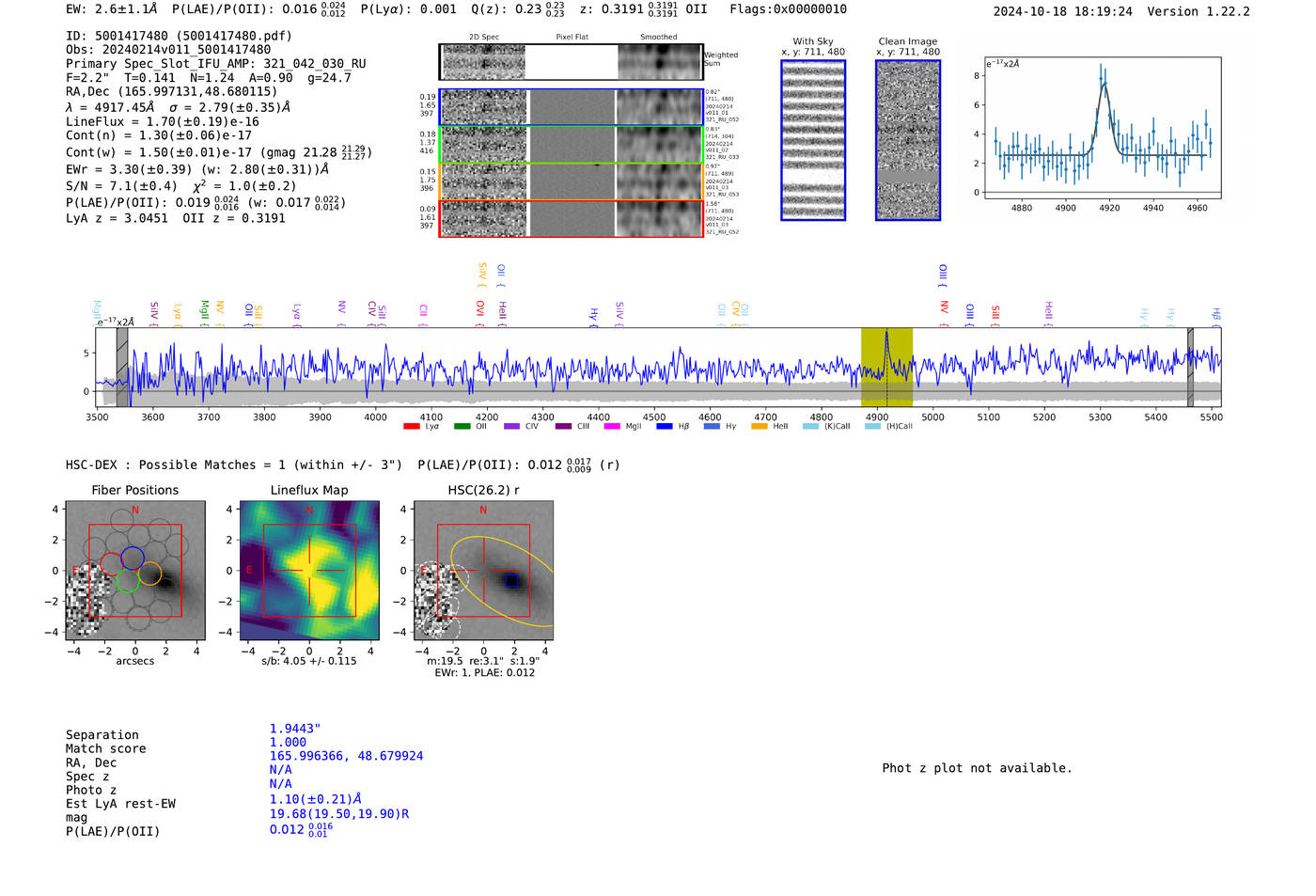Click the λ = 4917.45Å text line

coord(178,107)
